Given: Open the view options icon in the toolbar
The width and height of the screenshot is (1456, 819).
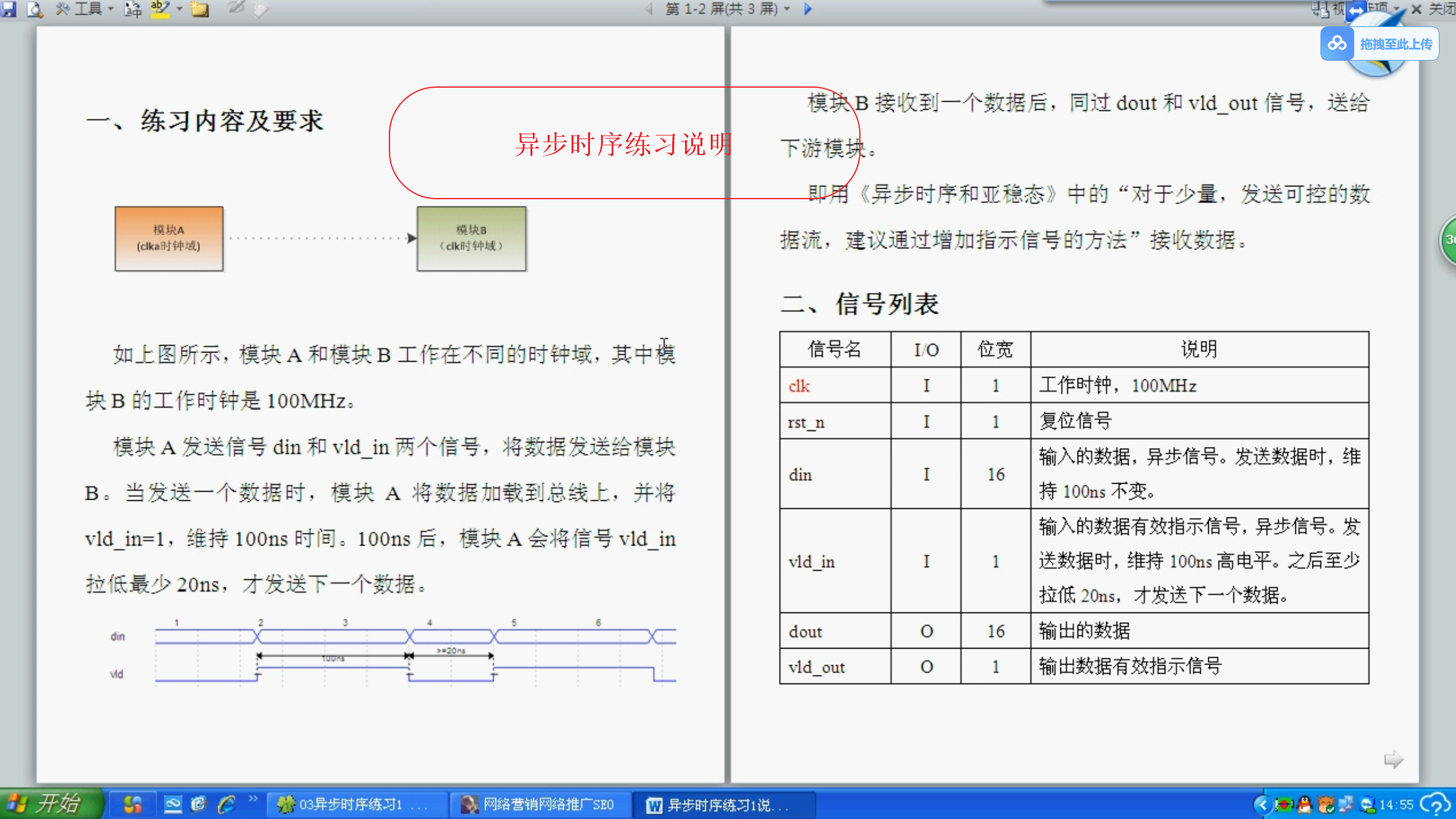Looking at the screenshot, I should pos(1320,9).
